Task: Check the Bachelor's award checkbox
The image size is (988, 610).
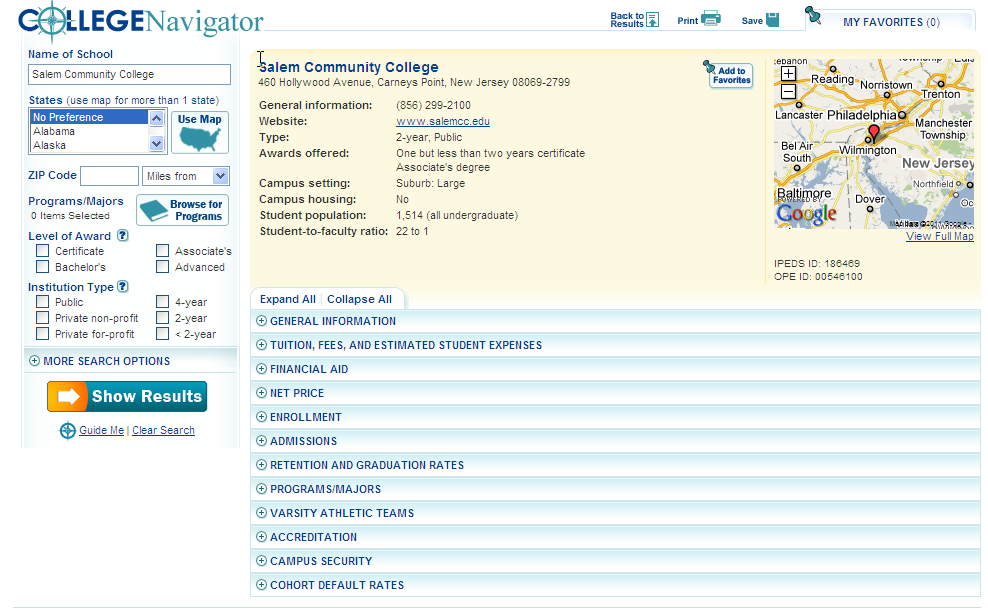Action: coord(42,267)
